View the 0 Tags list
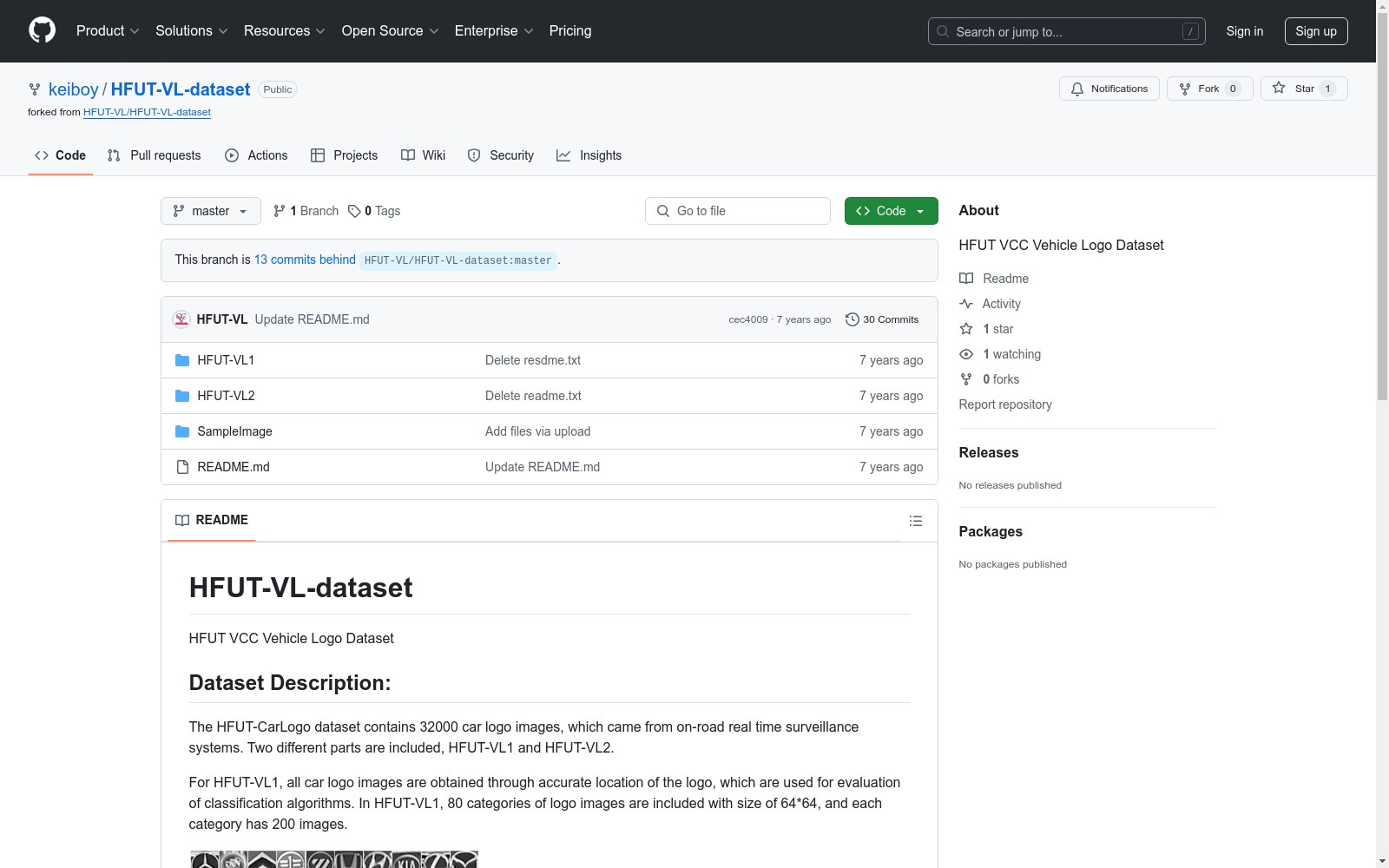Screen dimensions: 1389x868 [x=374, y=211]
